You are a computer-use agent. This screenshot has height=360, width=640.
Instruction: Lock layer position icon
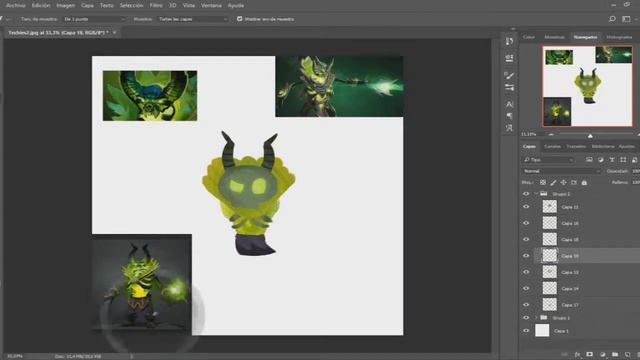(563, 182)
